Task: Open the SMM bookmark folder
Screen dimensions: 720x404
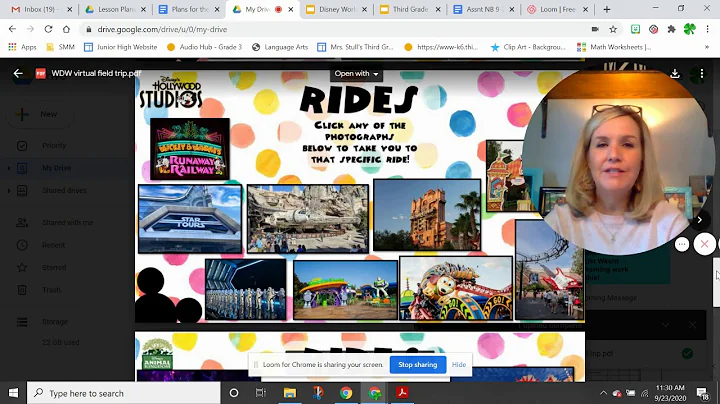Action: point(60,47)
